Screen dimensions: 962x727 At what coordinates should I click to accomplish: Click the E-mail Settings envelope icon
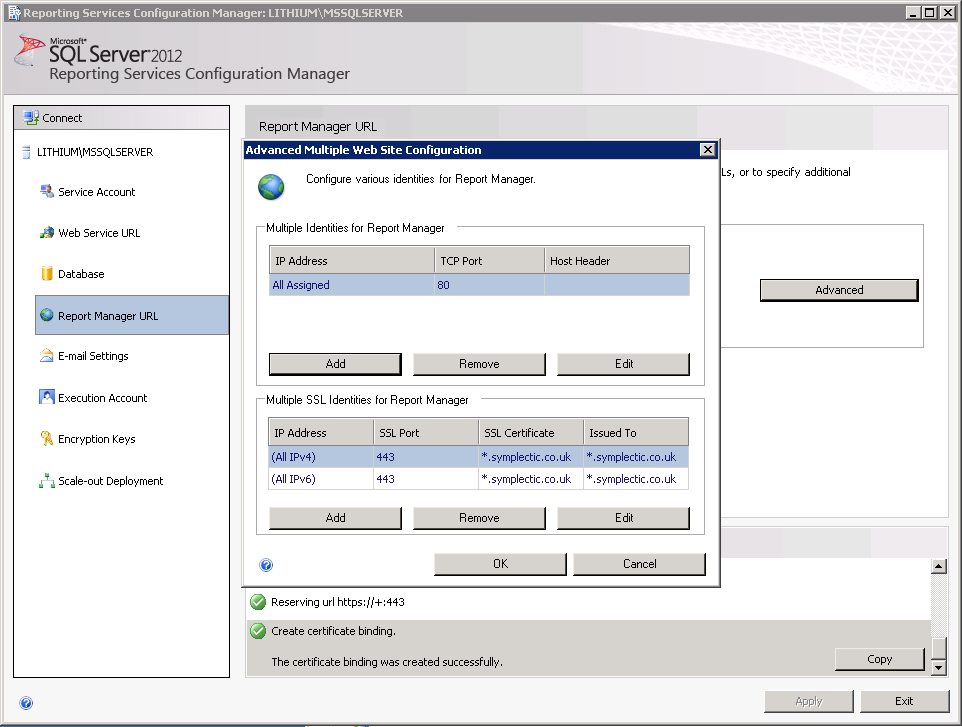click(46, 356)
